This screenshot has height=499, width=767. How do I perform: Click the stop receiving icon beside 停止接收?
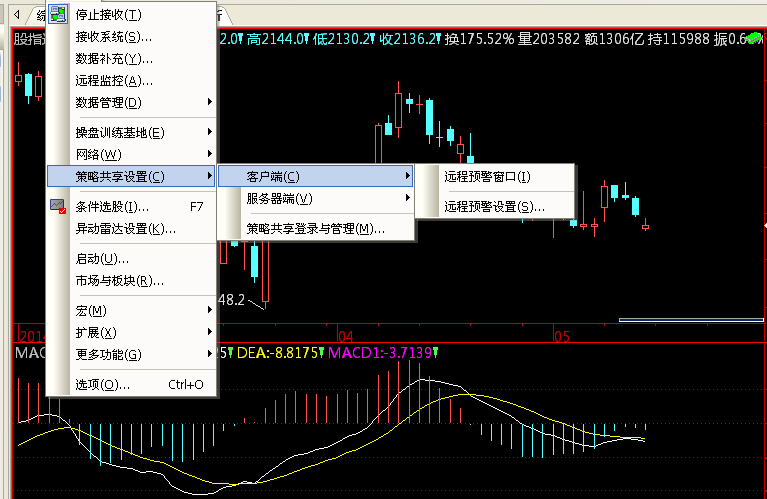58,15
